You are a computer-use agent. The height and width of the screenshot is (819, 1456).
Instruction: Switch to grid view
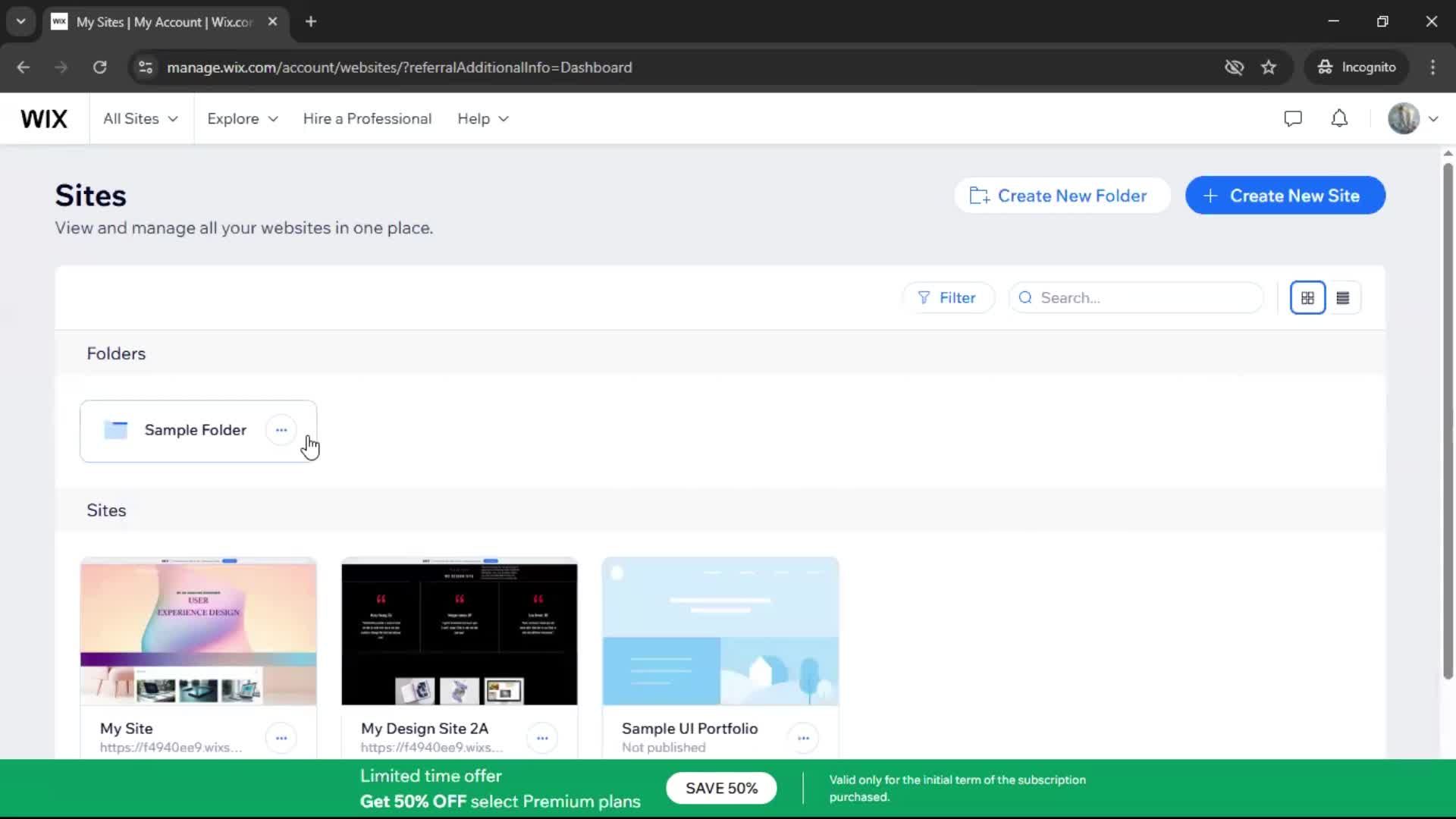point(1307,298)
